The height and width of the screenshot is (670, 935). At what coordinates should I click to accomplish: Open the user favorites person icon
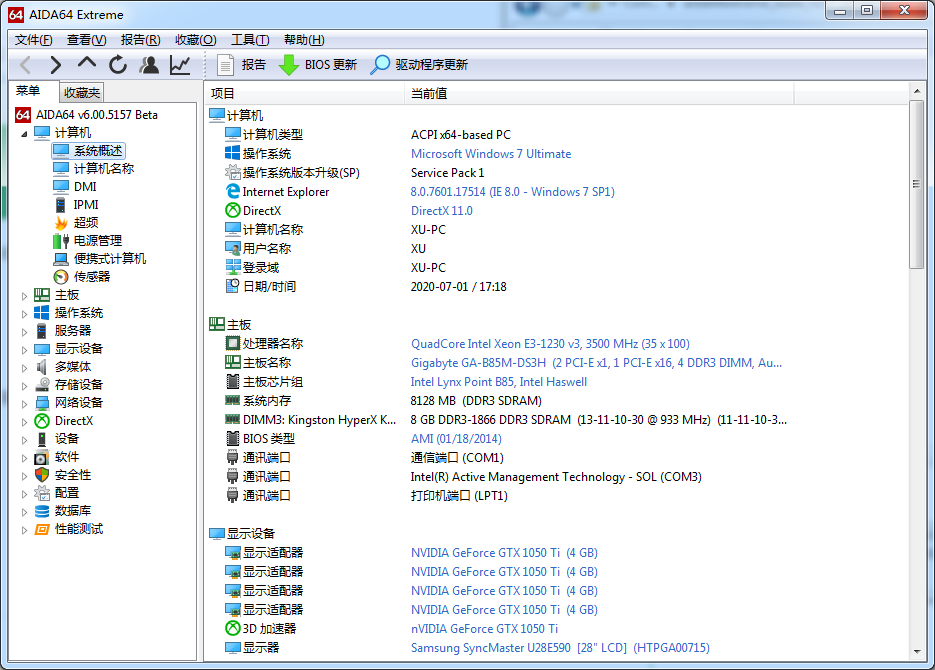(x=149, y=65)
